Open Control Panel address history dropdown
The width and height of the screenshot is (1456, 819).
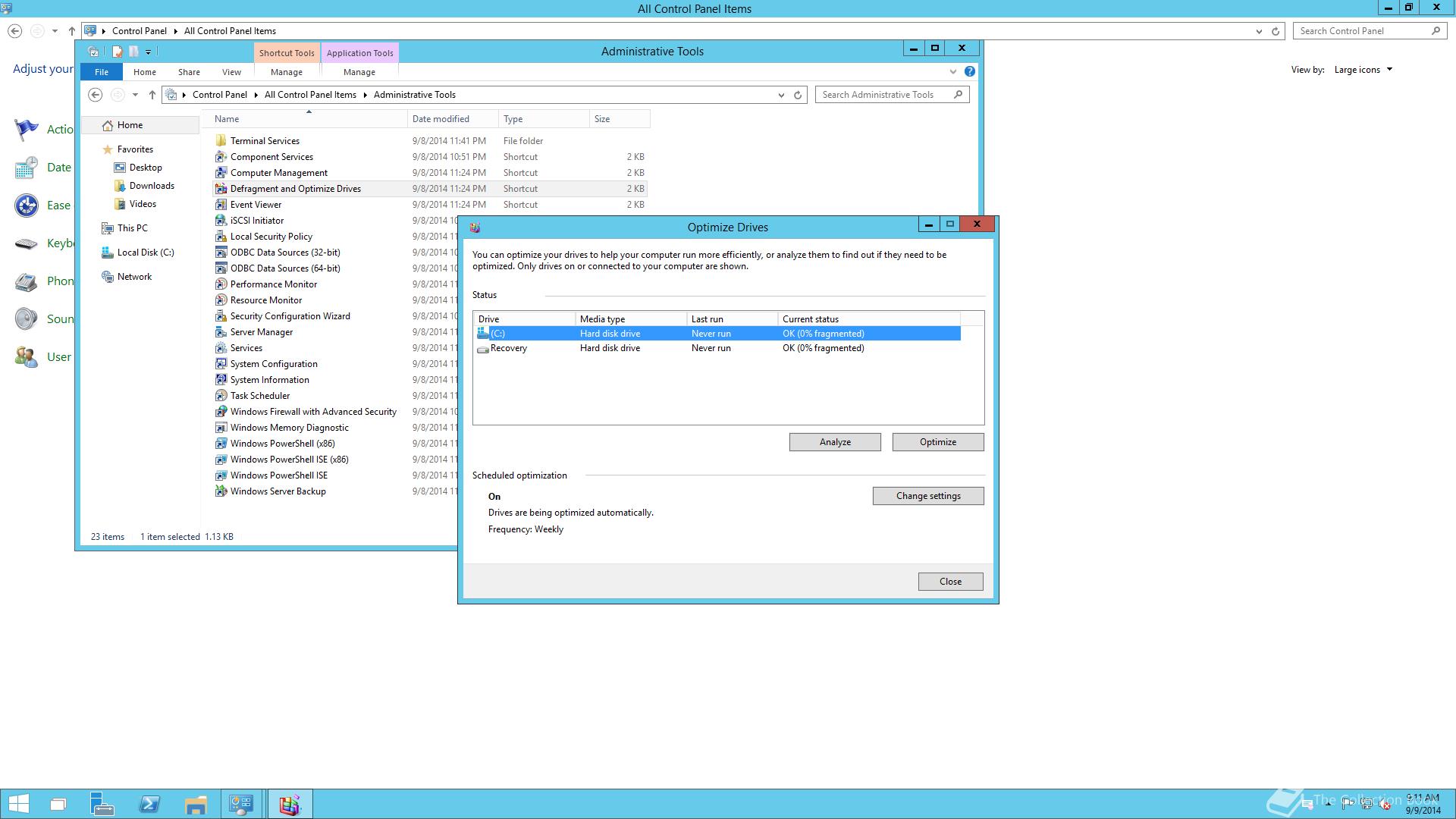click(x=1259, y=31)
